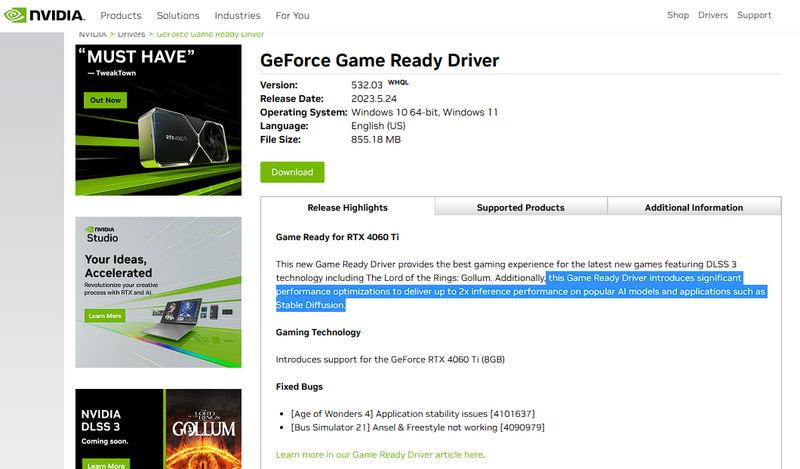The image size is (800, 469).
Task: Click the English (US) language value
Action: (x=379, y=126)
